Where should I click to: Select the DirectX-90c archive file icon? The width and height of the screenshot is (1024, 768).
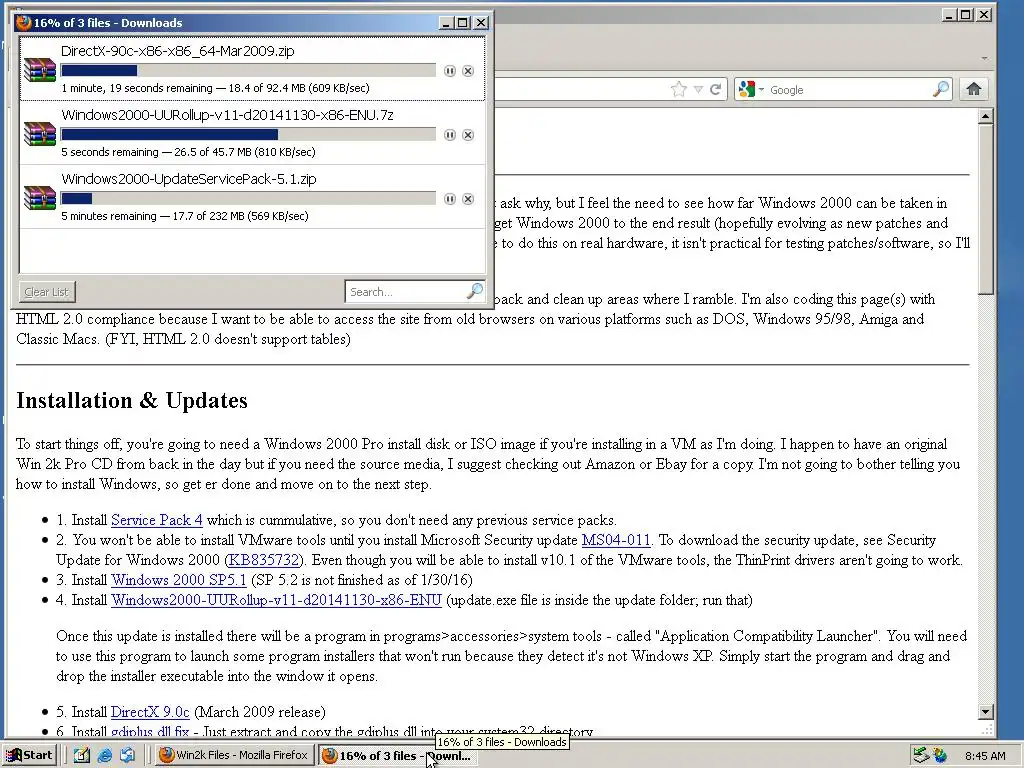point(40,69)
